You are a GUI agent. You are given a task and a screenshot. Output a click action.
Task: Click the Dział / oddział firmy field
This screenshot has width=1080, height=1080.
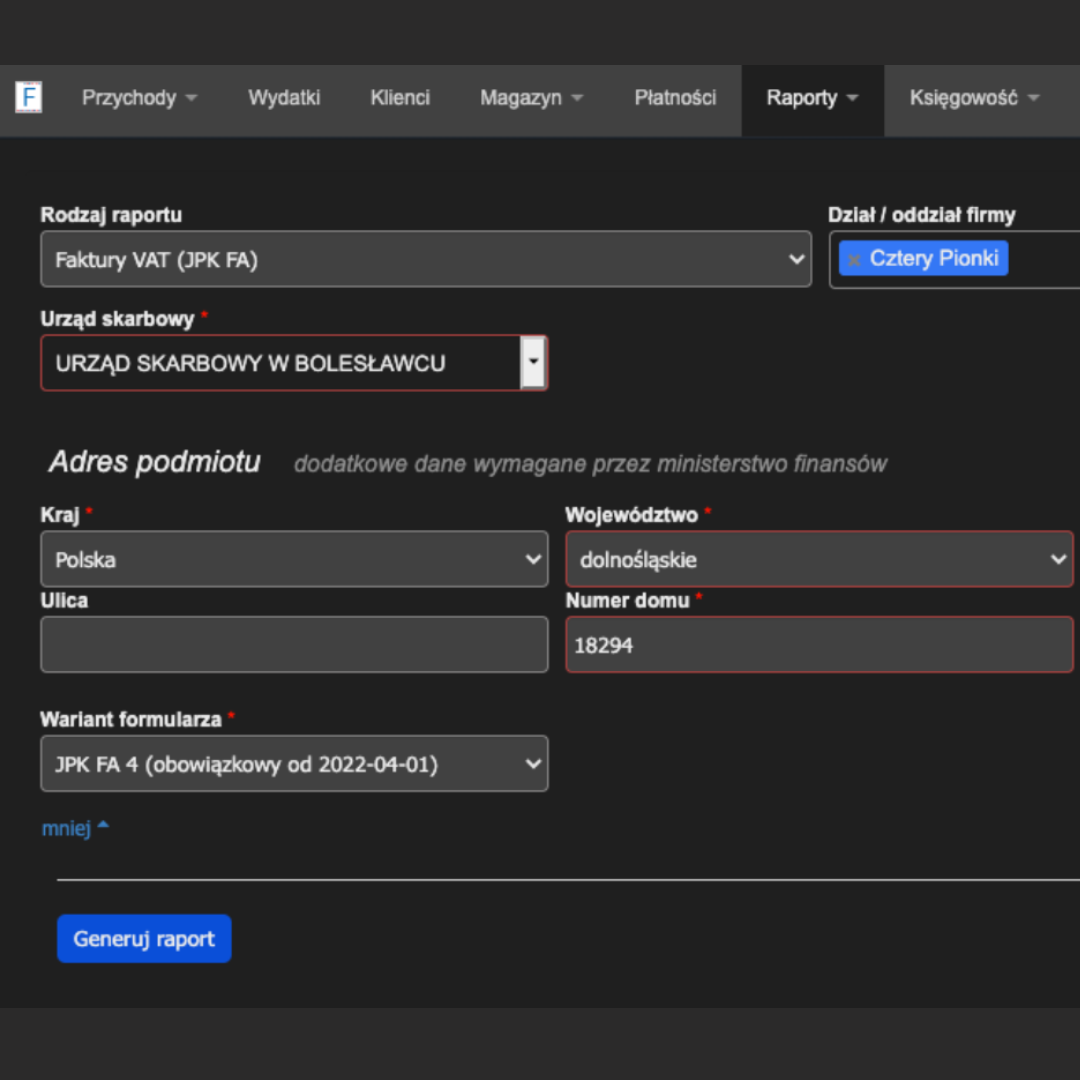[x=955, y=260]
